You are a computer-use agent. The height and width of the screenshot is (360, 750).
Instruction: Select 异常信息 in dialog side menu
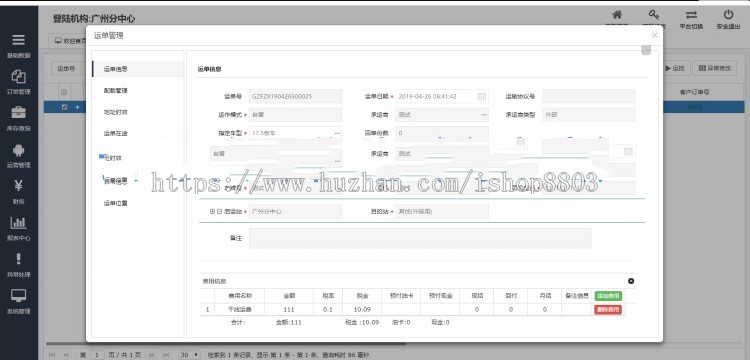115,181
